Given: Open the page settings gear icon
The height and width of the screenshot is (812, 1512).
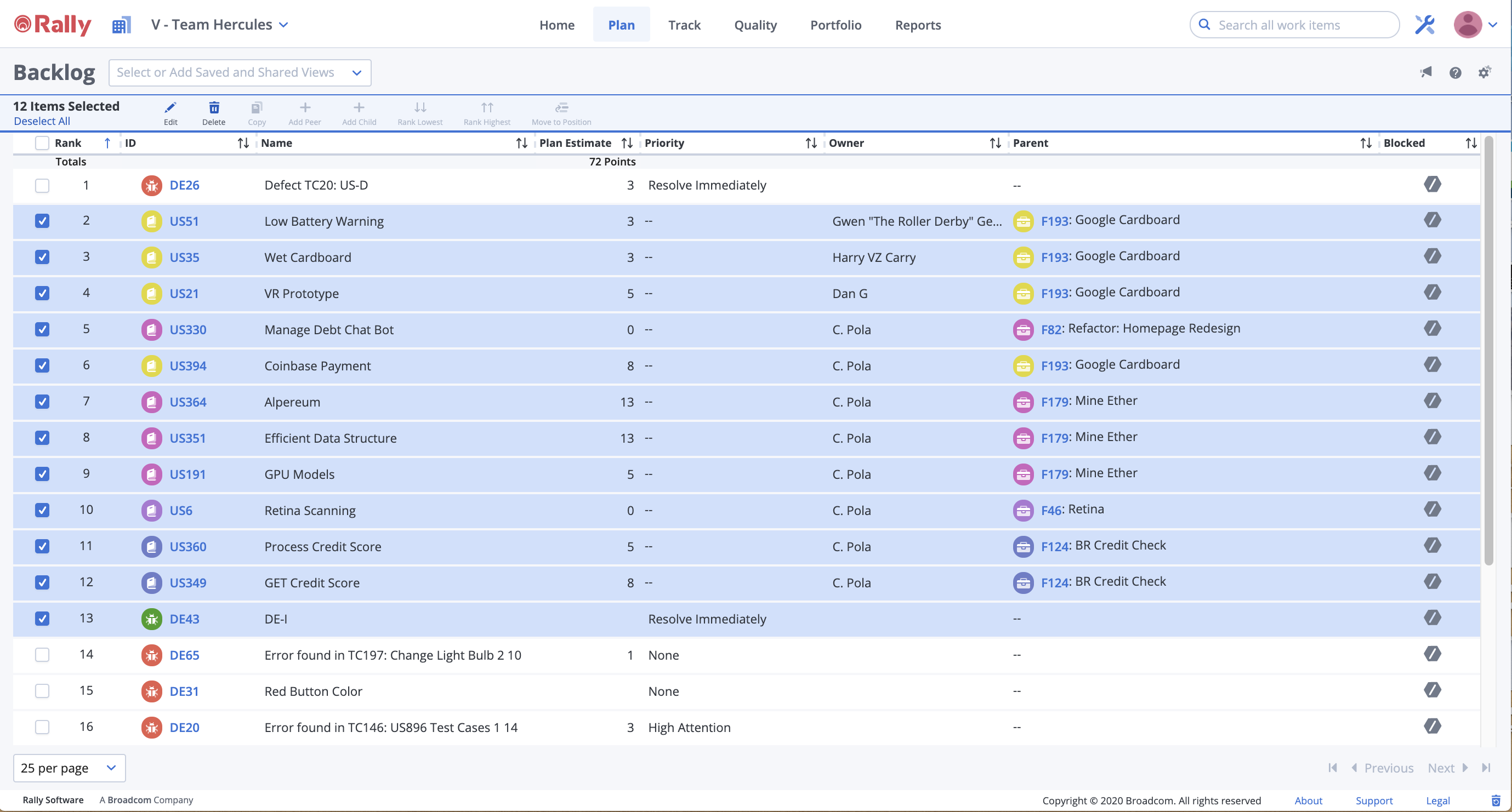Looking at the screenshot, I should tap(1485, 72).
